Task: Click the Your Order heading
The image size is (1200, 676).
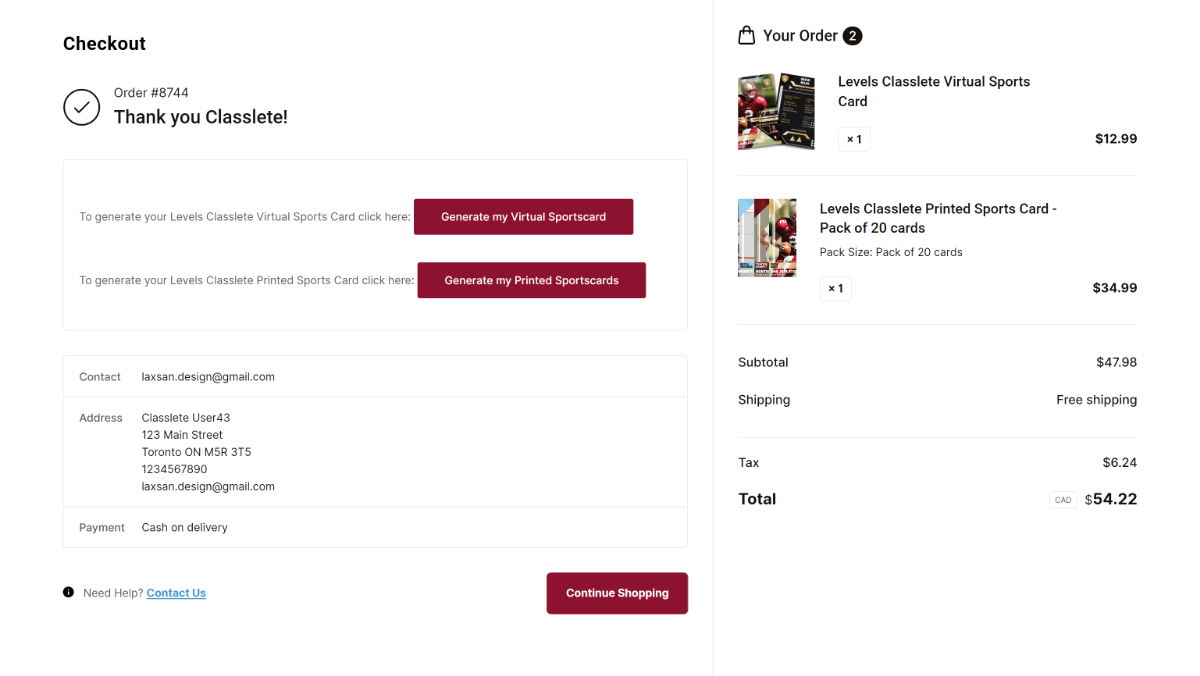Action: click(x=799, y=36)
